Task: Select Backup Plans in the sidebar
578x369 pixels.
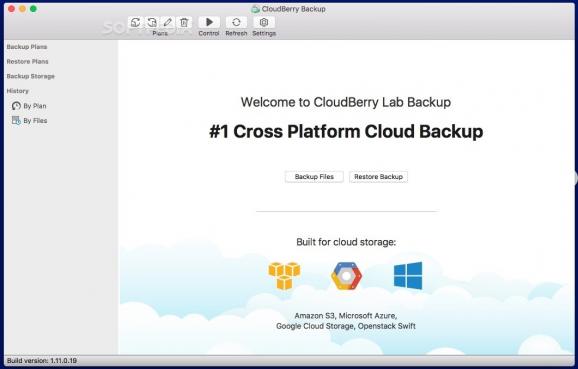Action: point(27,47)
